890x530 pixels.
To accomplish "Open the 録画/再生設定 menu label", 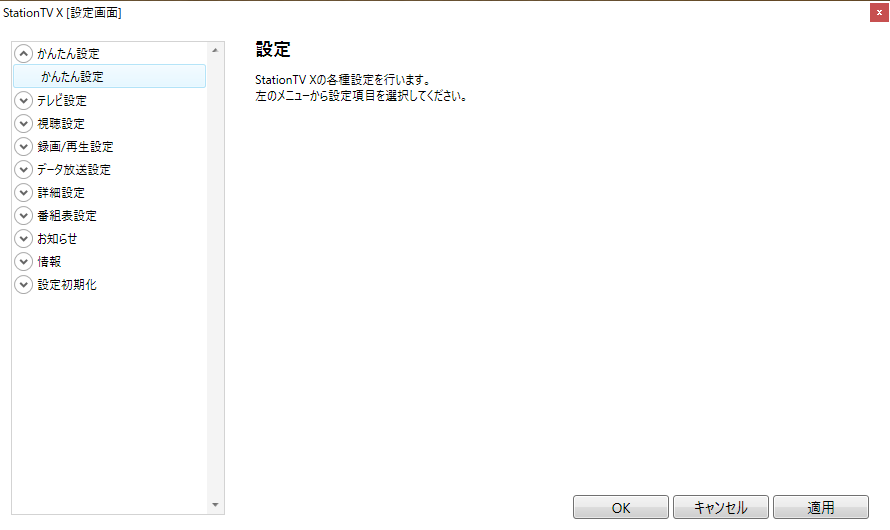I will tap(75, 146).
